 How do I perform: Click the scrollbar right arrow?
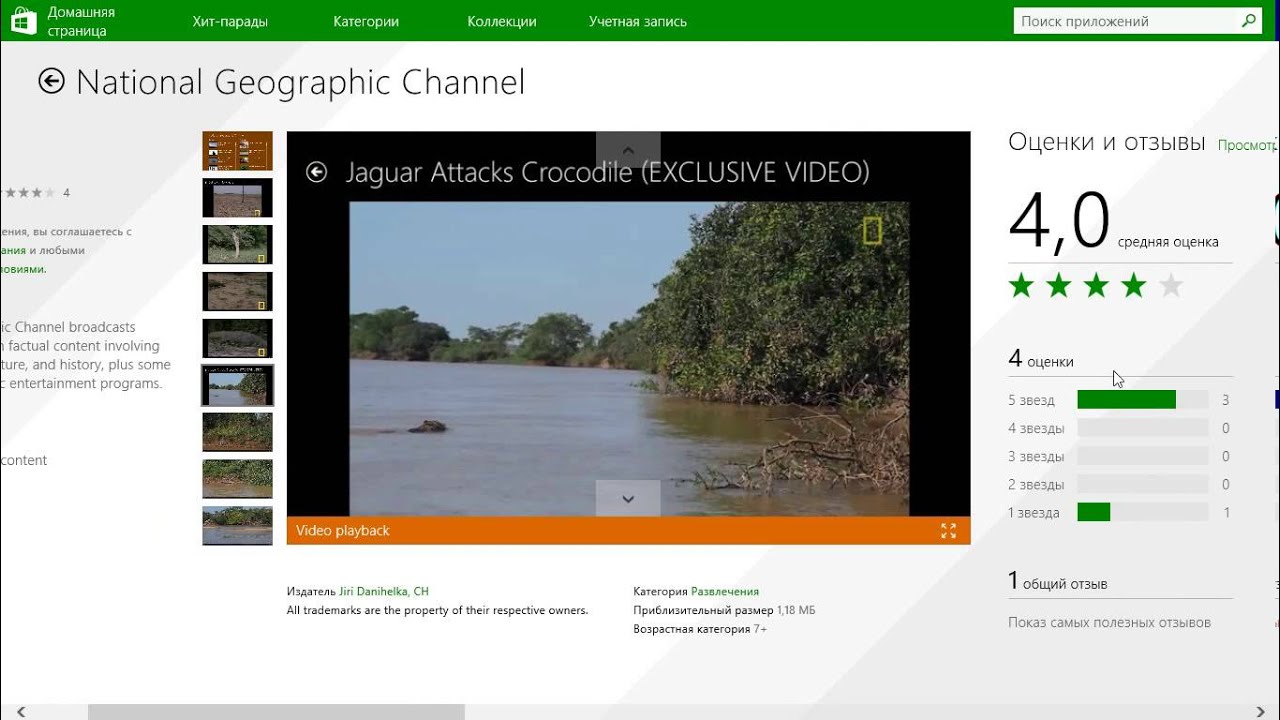(x=1259, y=712)
